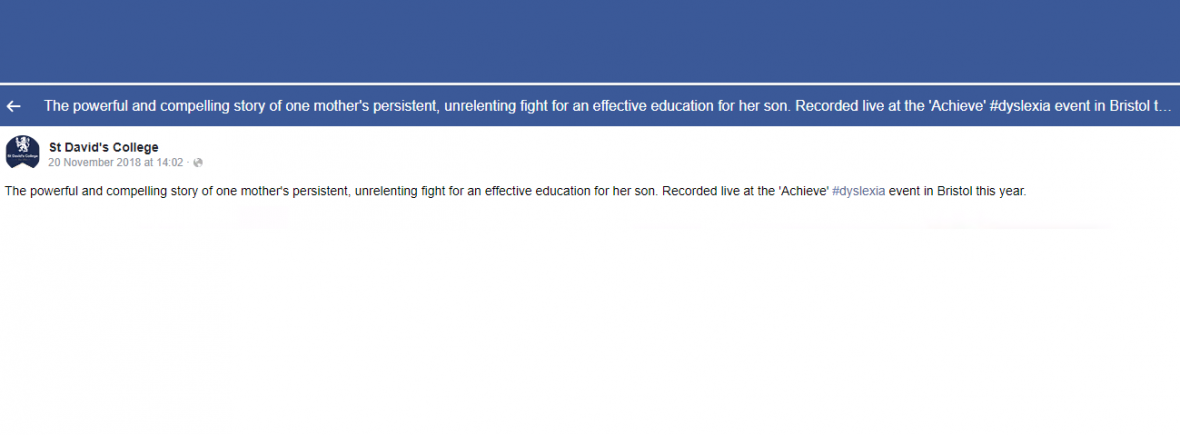
Task: Open St David's College profile picture
Action: pos(22,153)
